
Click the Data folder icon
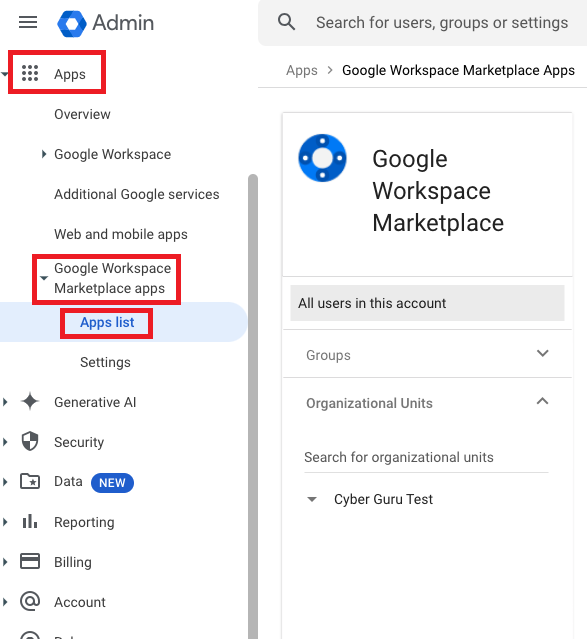pos(30,481)
